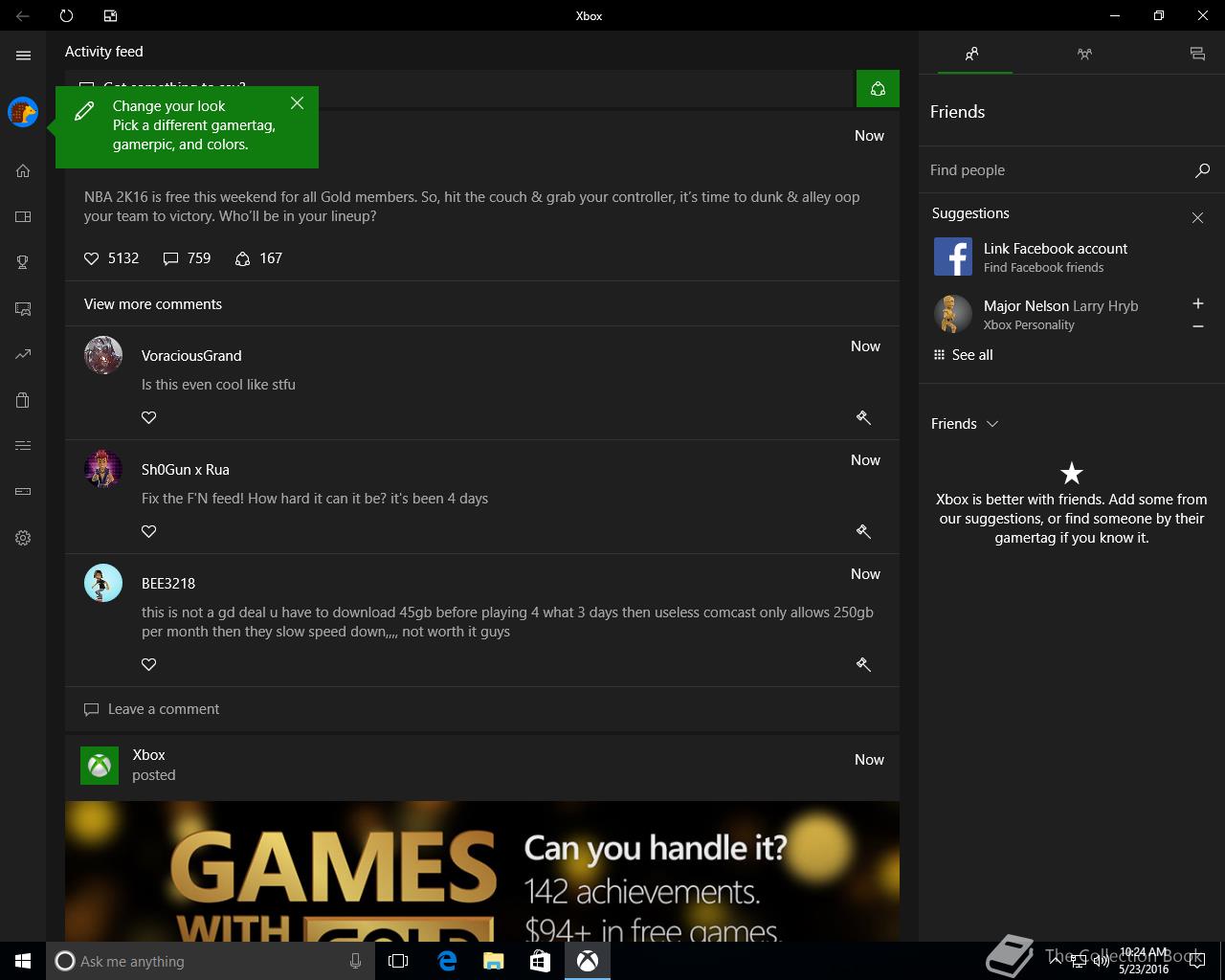Open comments count 759 on post
1225x980 pixels.
(188, 258)
